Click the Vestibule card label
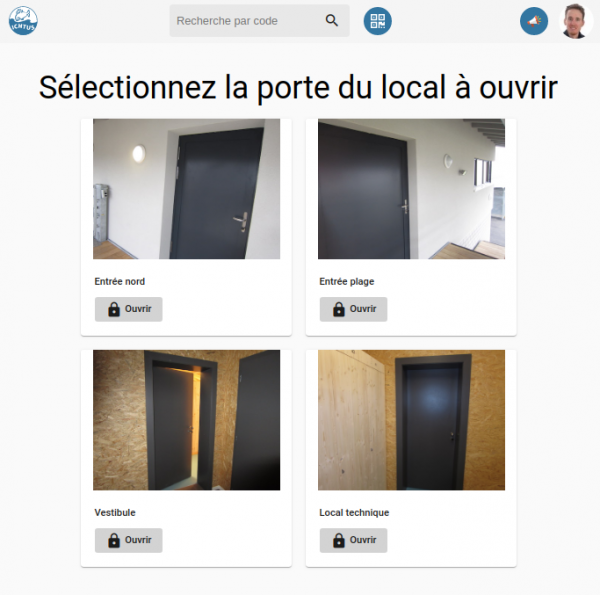The image size is (600, 595). pyautogui.click(x=115, y=513)
